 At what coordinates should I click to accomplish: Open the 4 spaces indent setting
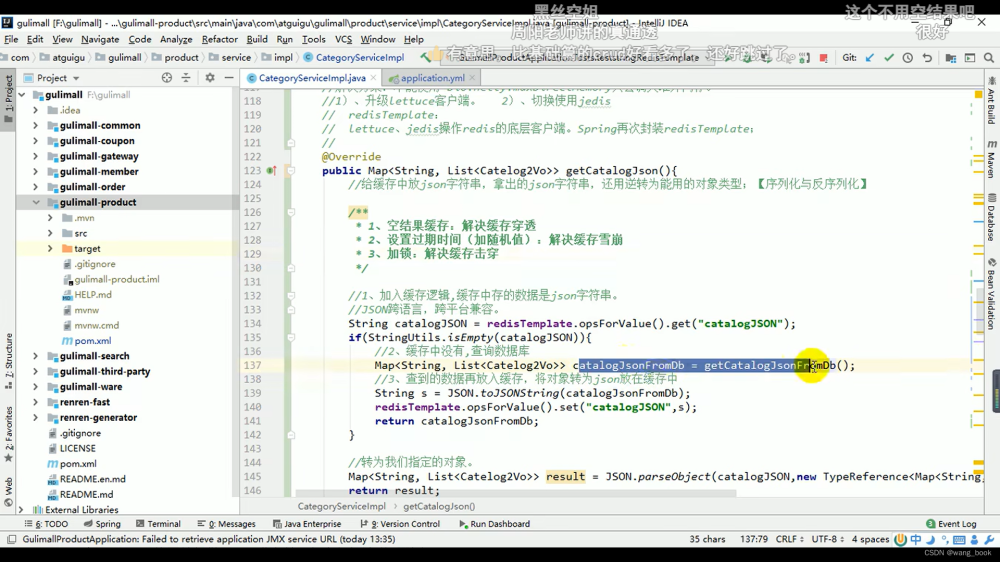tap(870, 539)
